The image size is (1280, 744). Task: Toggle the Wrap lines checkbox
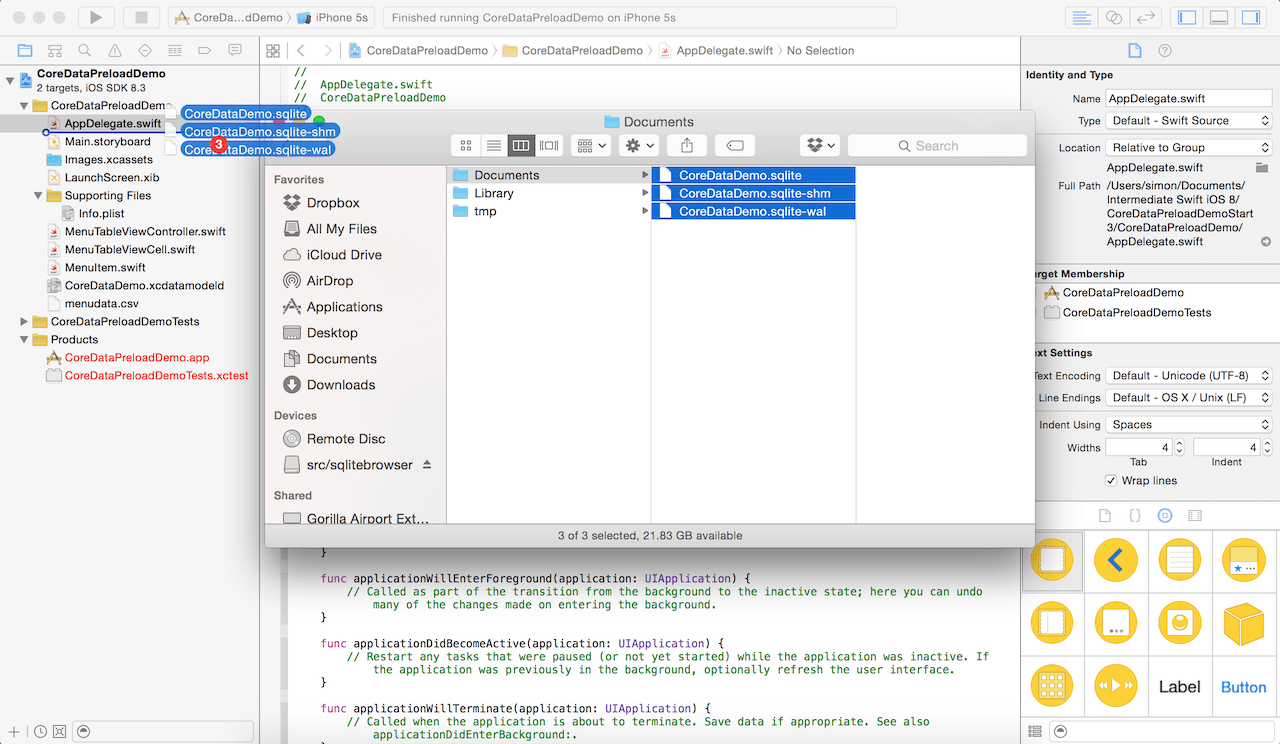point(1111,481)
